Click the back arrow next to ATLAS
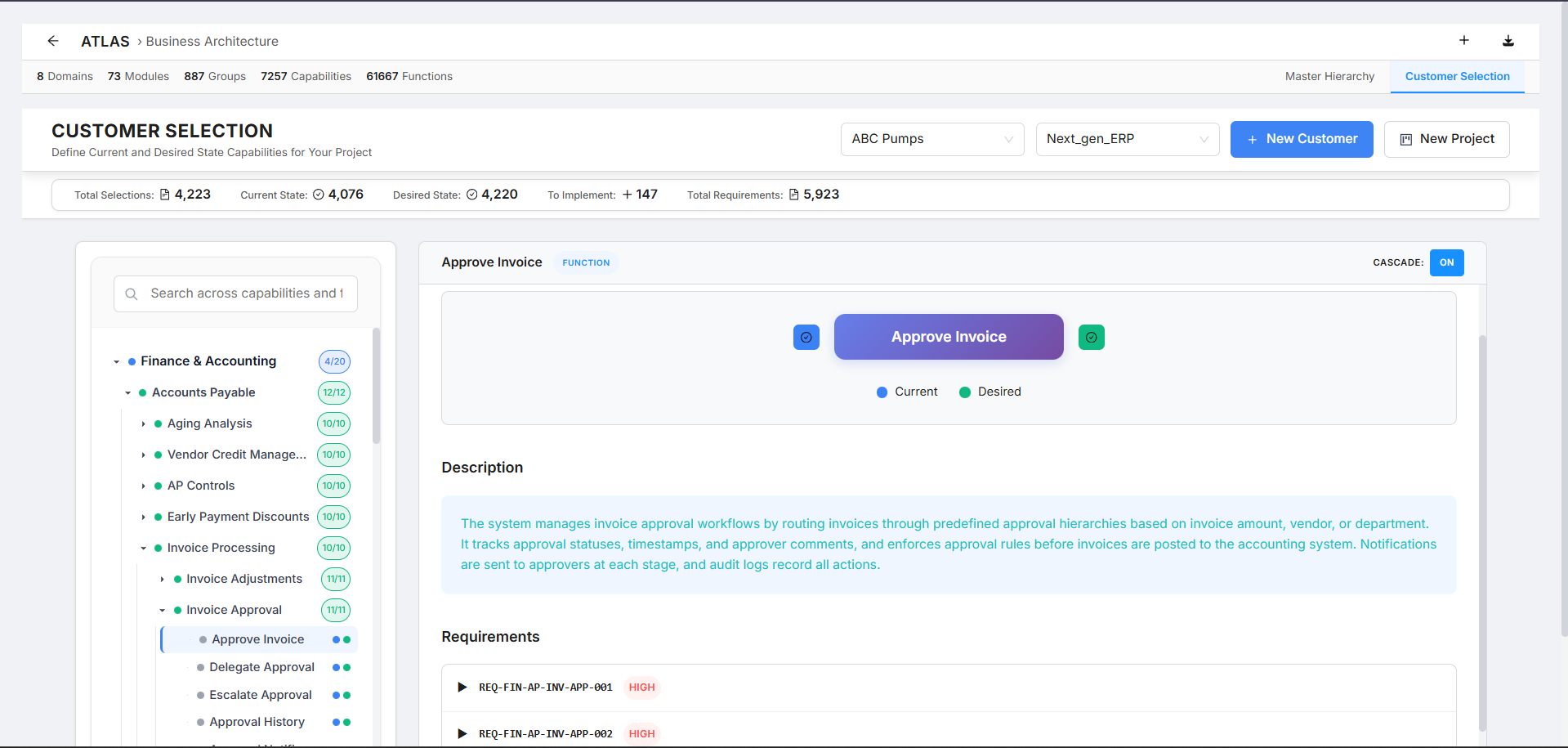This screenshot has height=748, width=1568. coord(53,41)
